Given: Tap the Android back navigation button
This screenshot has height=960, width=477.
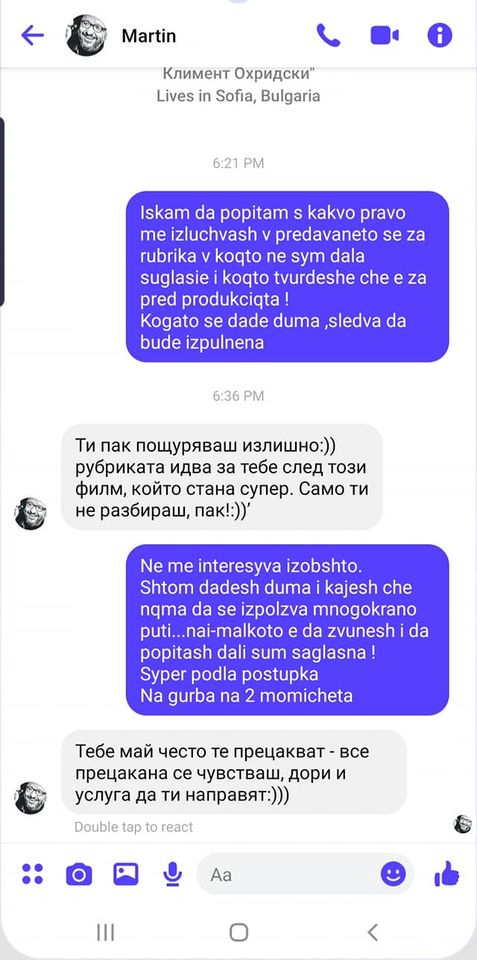Looking at the screenshot, I should coord(372,932).
